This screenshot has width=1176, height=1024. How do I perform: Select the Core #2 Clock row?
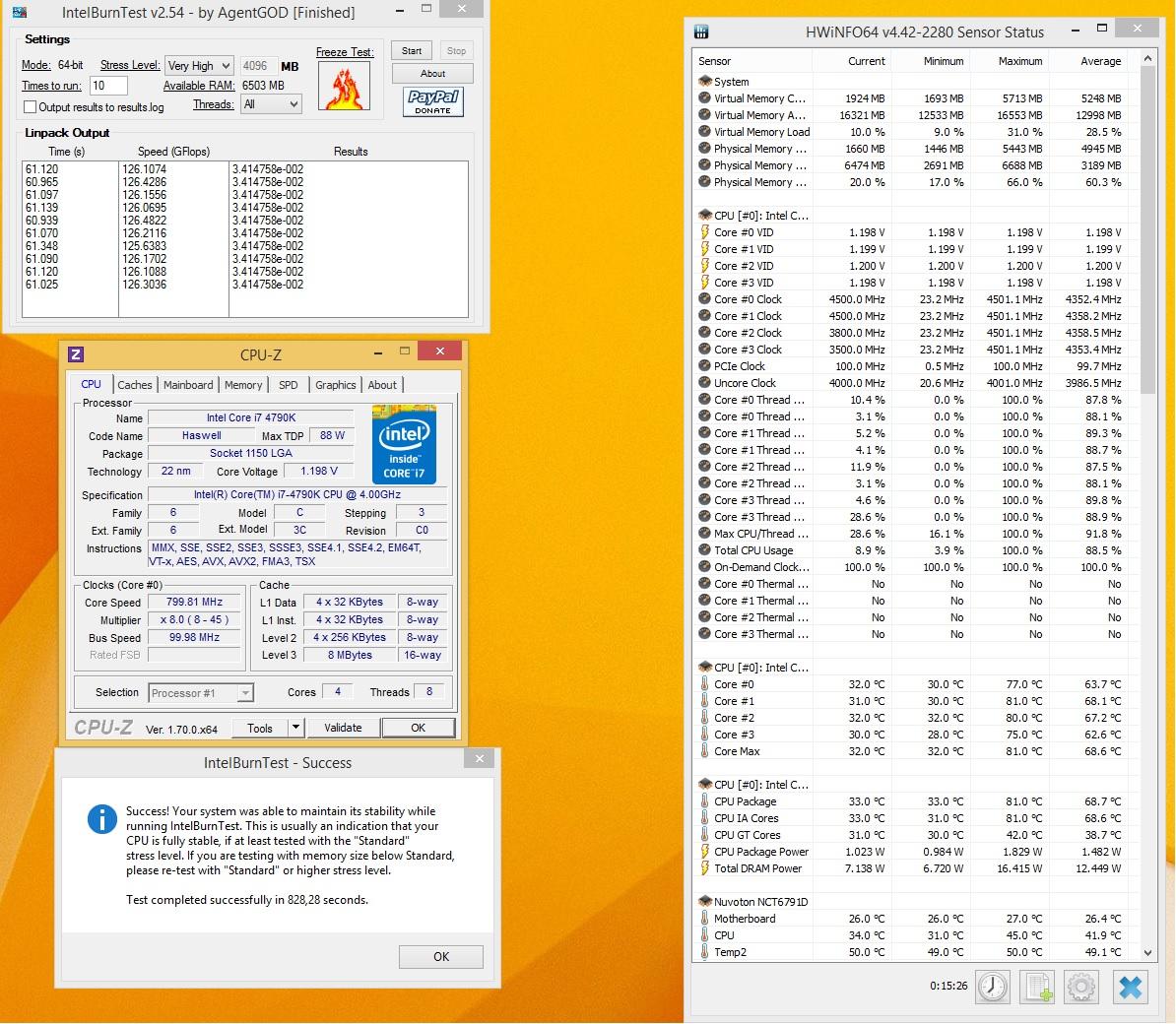(x=916, y=333)
